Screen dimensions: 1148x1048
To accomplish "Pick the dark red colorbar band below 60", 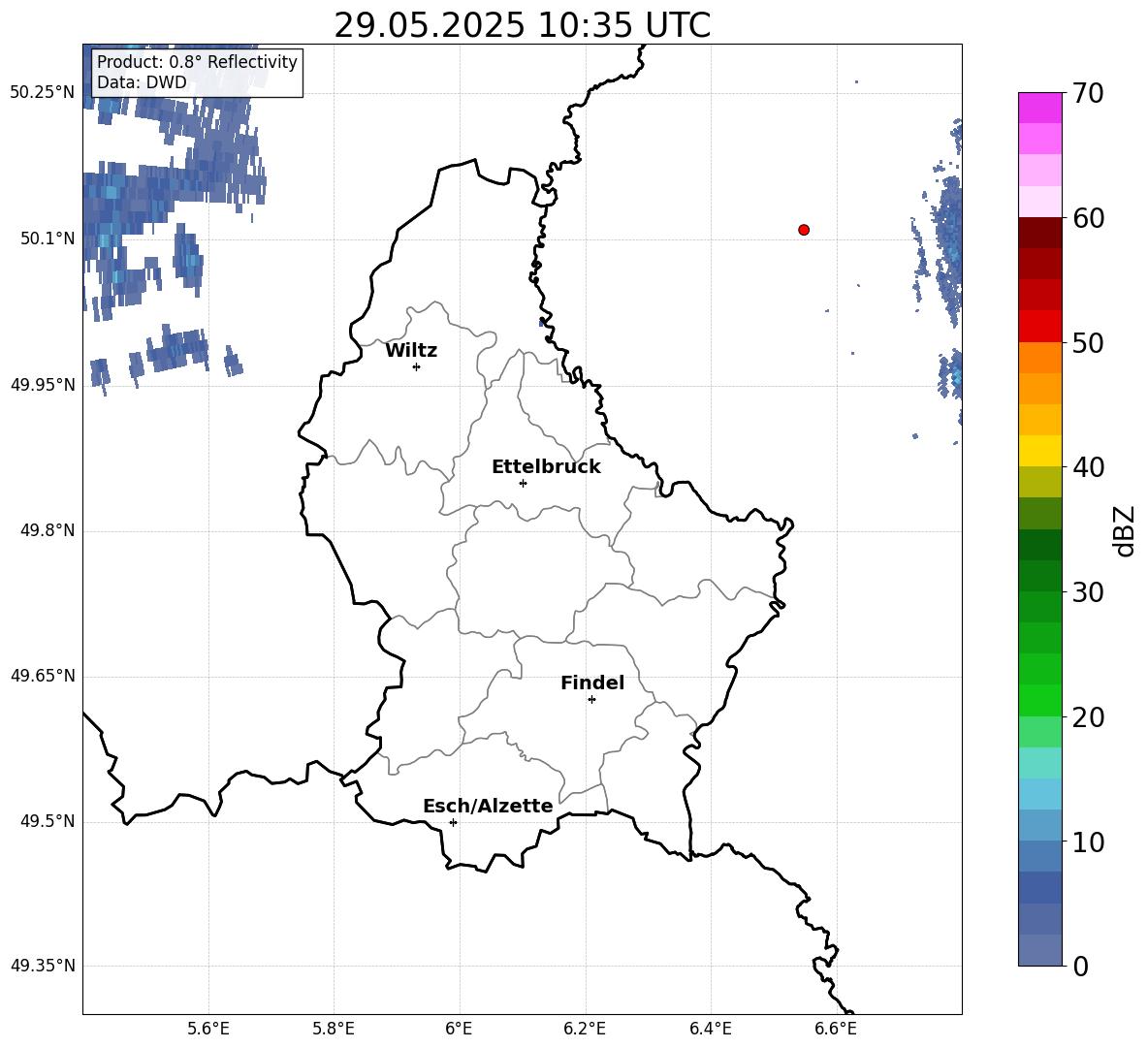I will point(1040,234).
